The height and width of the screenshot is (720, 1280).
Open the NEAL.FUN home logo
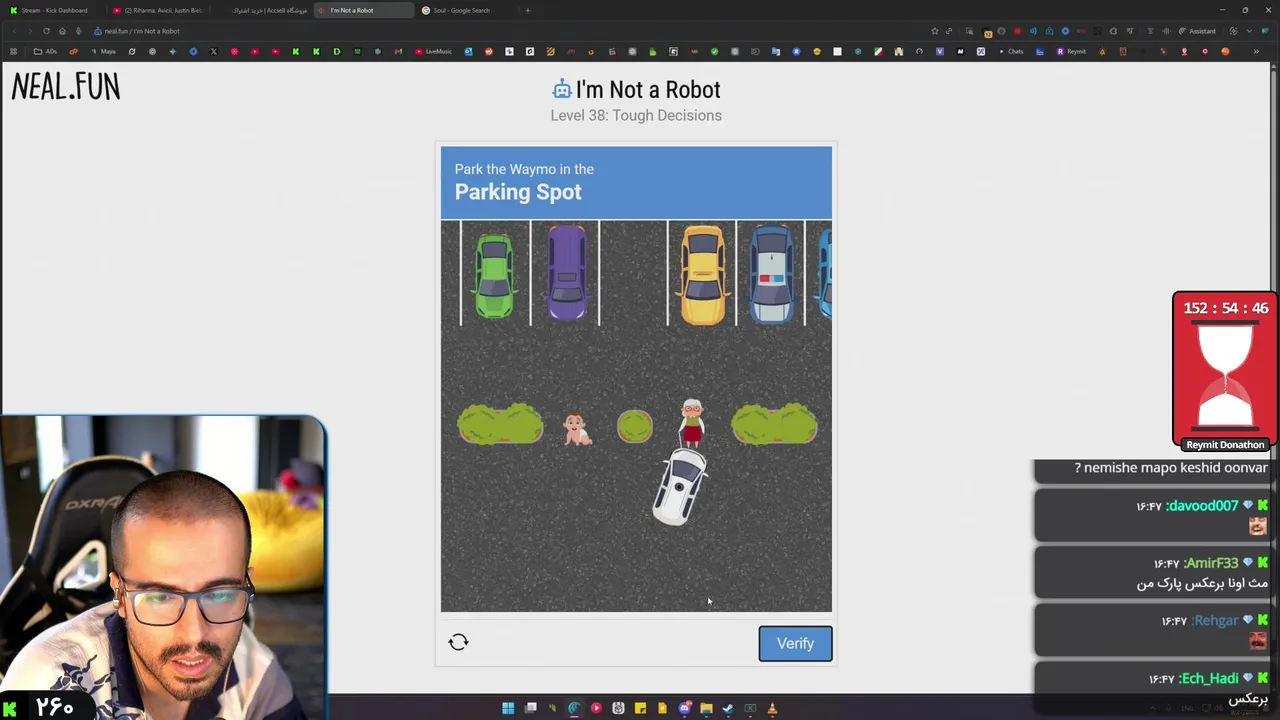66,88
